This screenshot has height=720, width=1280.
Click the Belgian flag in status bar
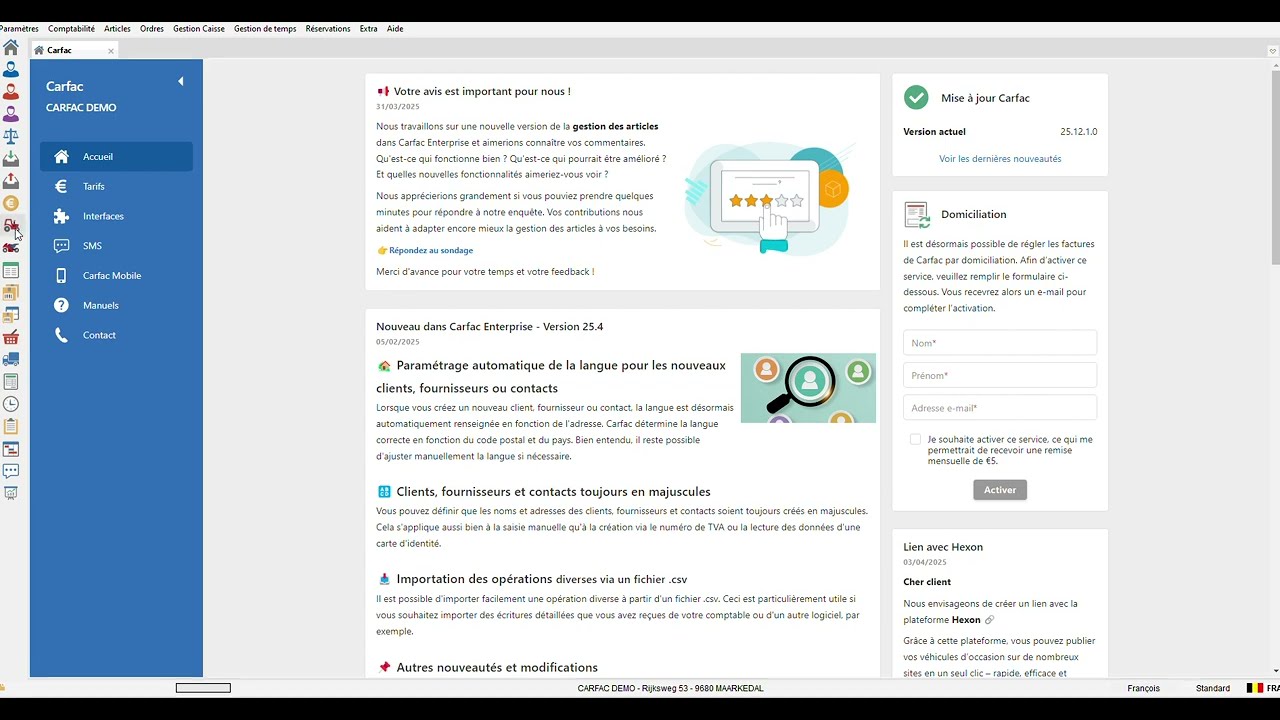(x=1255, y=688)
